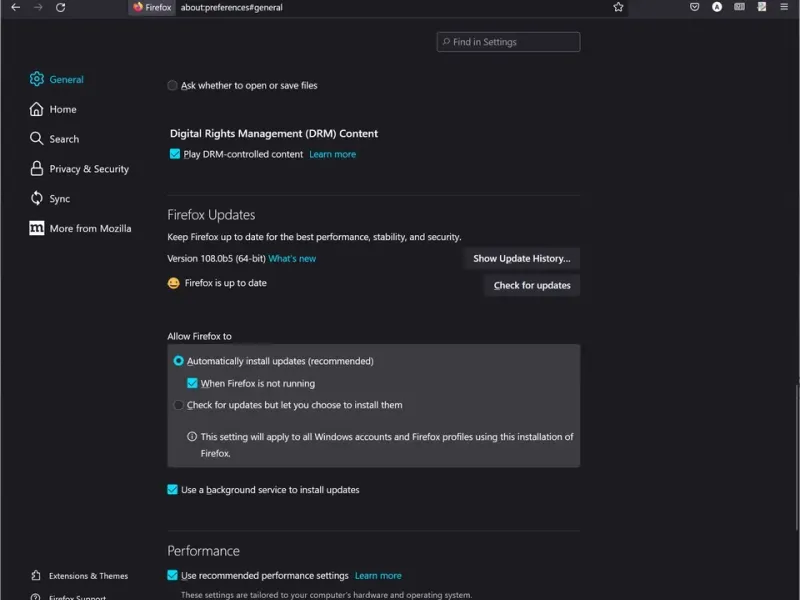Bookmark this page with the star icon
This screenshot has width=800, height=600.
pos(619,7)
